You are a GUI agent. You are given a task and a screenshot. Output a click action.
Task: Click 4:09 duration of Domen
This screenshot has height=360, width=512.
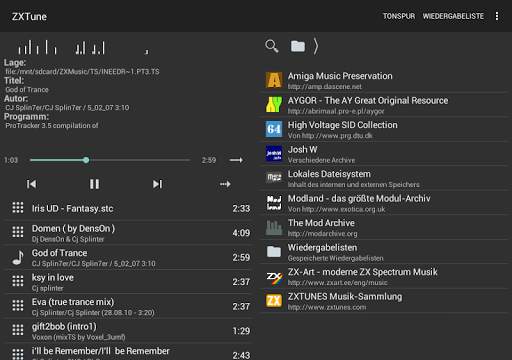tap(241, 233)
